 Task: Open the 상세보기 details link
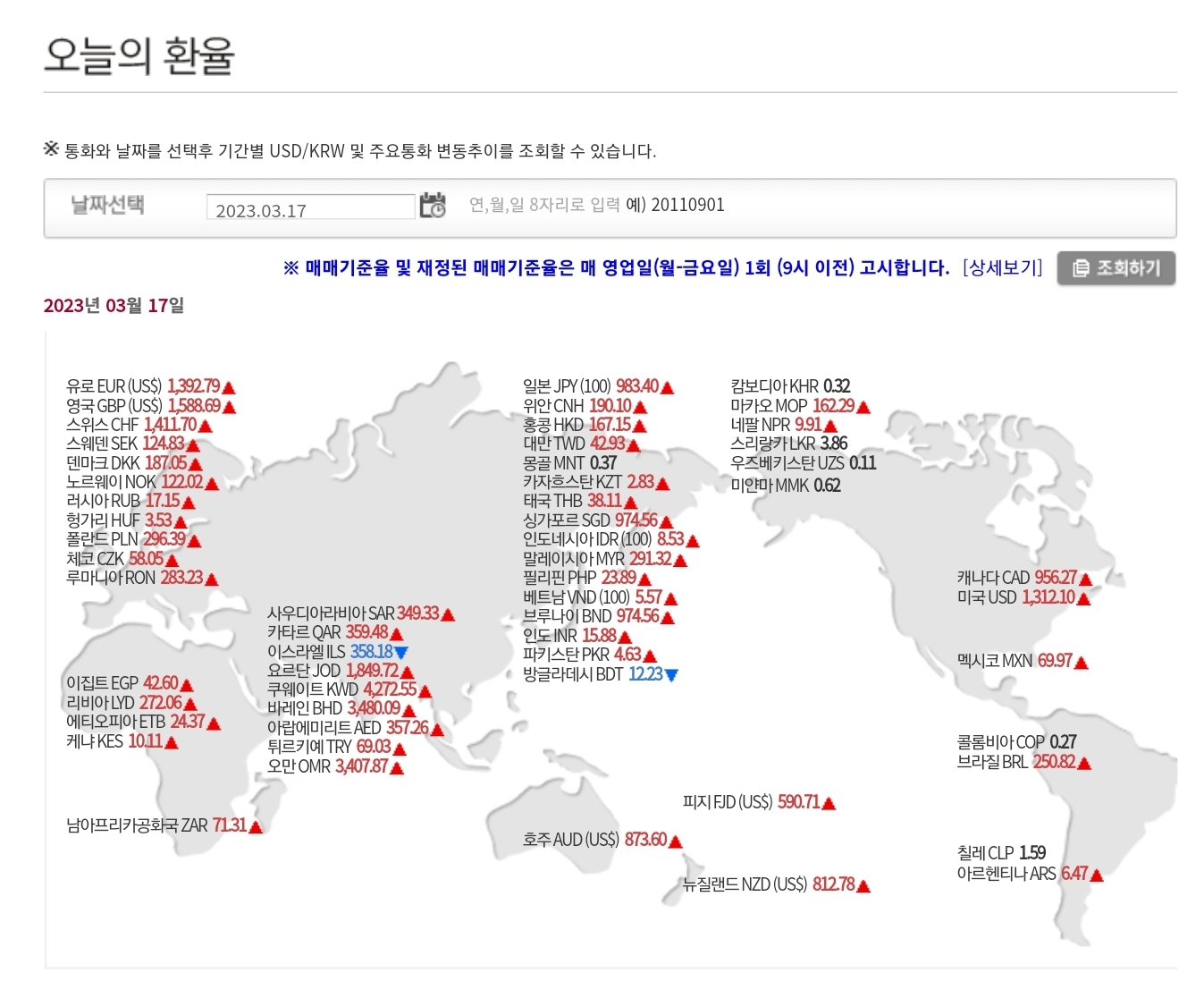click(1002, 267)
